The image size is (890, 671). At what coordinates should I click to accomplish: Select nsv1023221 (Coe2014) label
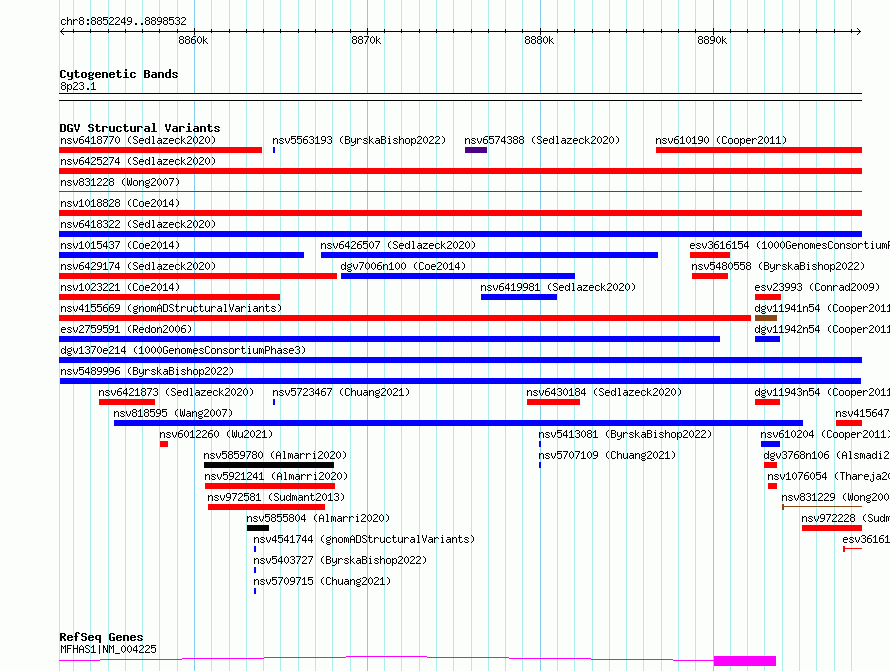tap(120, 287)
